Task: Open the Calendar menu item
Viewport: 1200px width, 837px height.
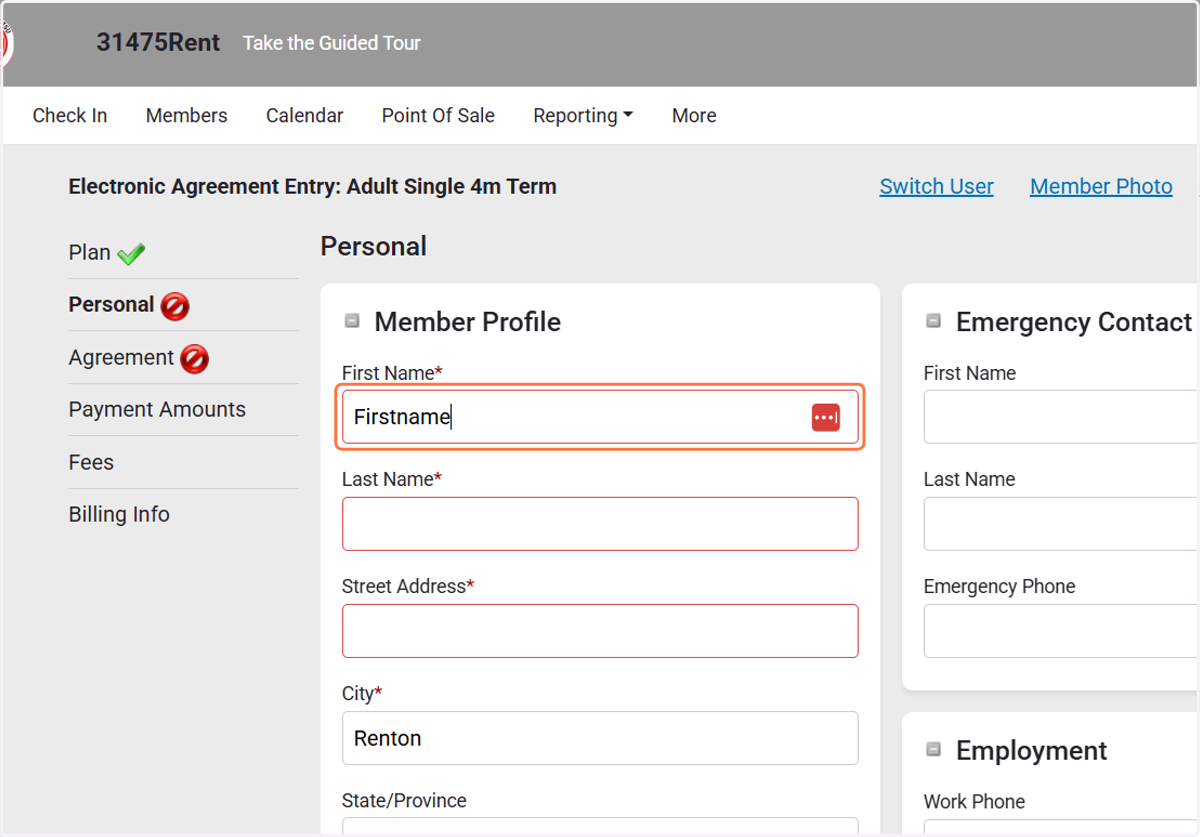Action: pyautogui.click(x=305, y=116)
